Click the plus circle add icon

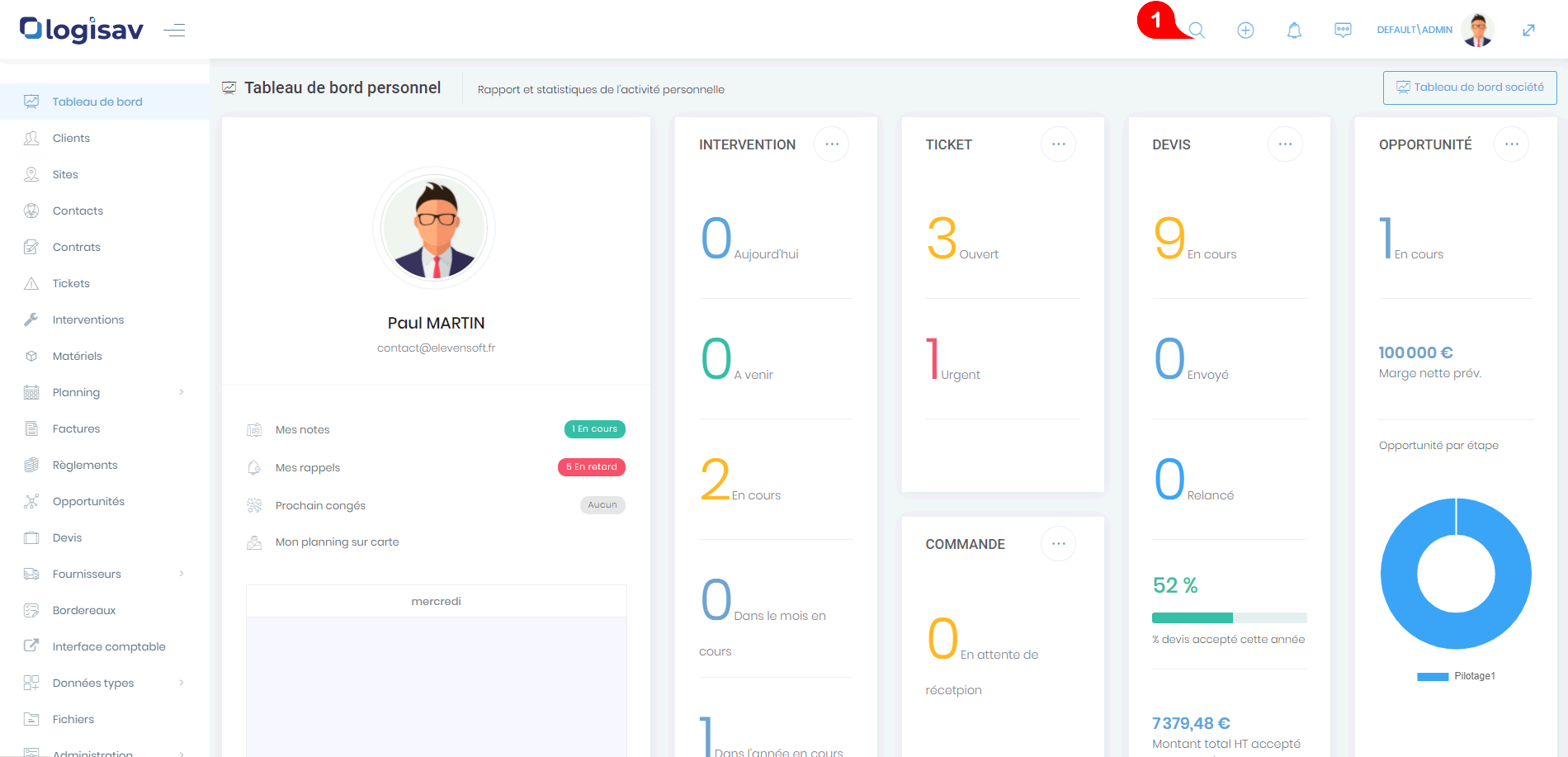[x=1245, y=31]
